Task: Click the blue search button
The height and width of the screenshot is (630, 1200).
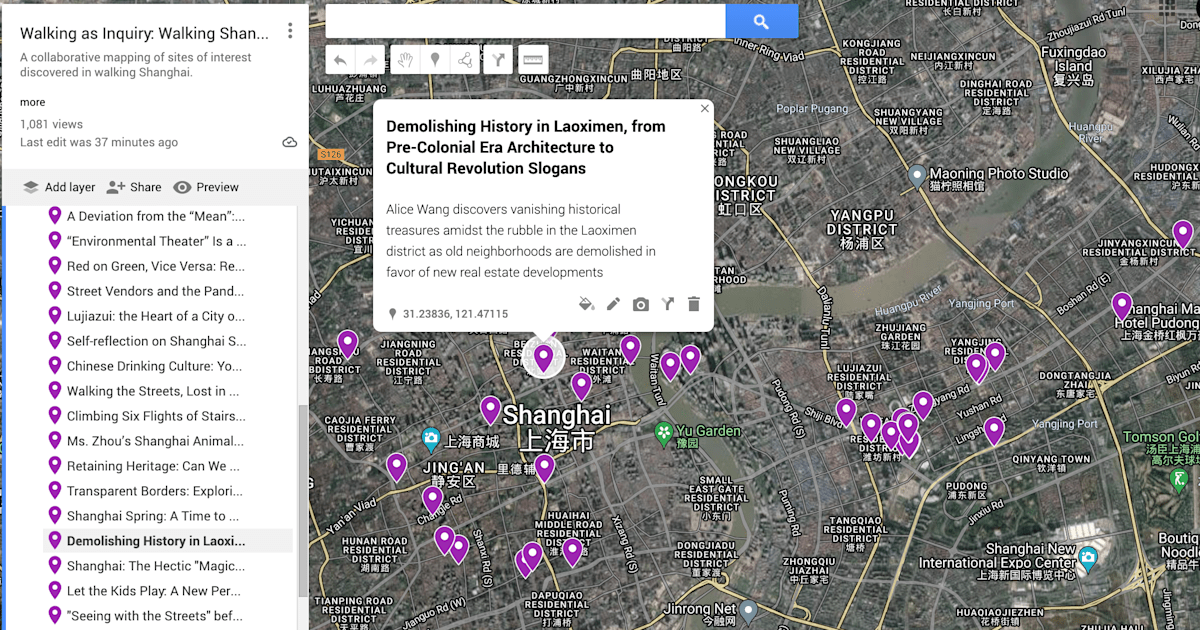Action: pyautogui.click(x=761, y=21)
